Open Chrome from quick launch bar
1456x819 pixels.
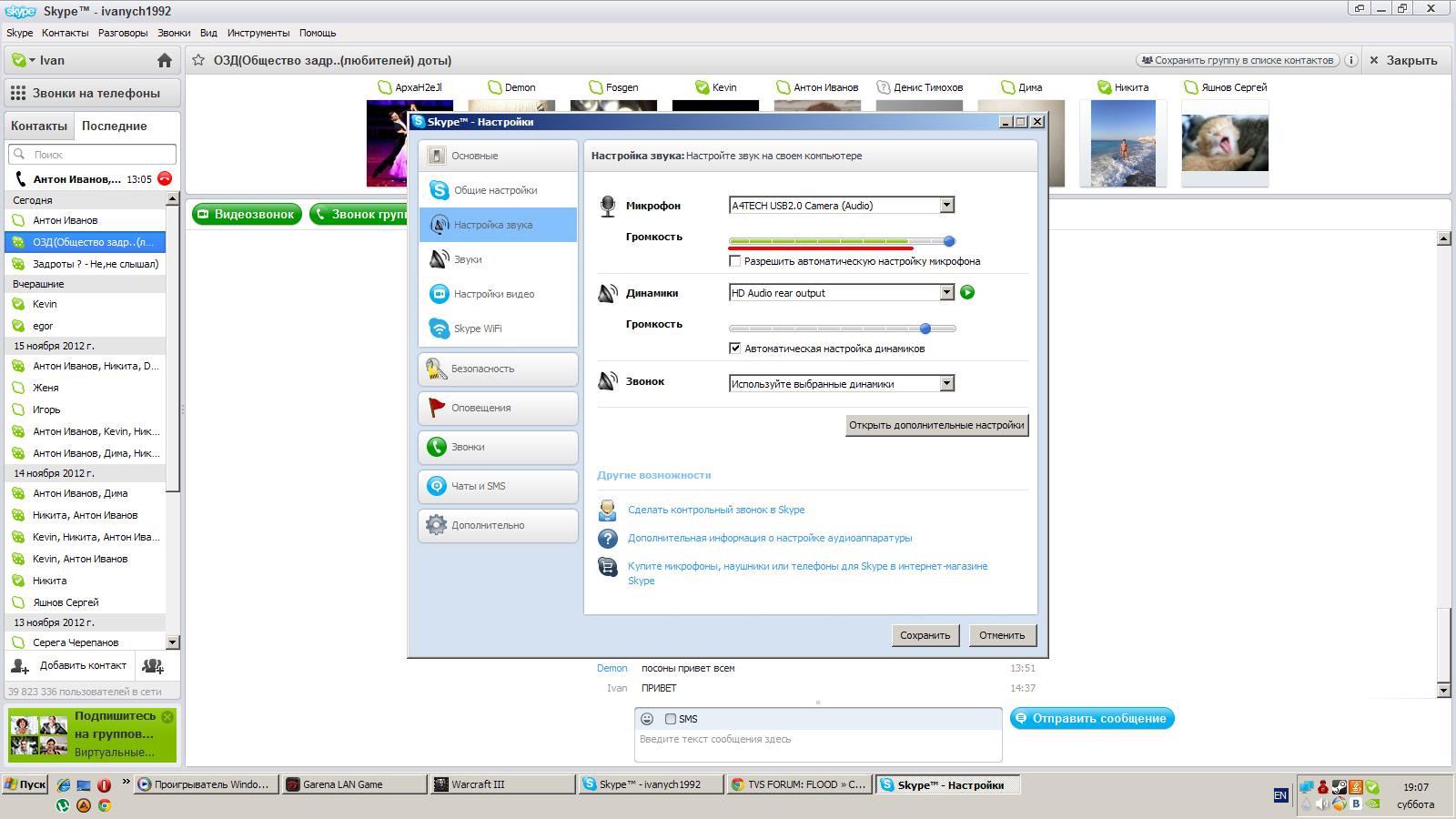(x=105, y=805)
